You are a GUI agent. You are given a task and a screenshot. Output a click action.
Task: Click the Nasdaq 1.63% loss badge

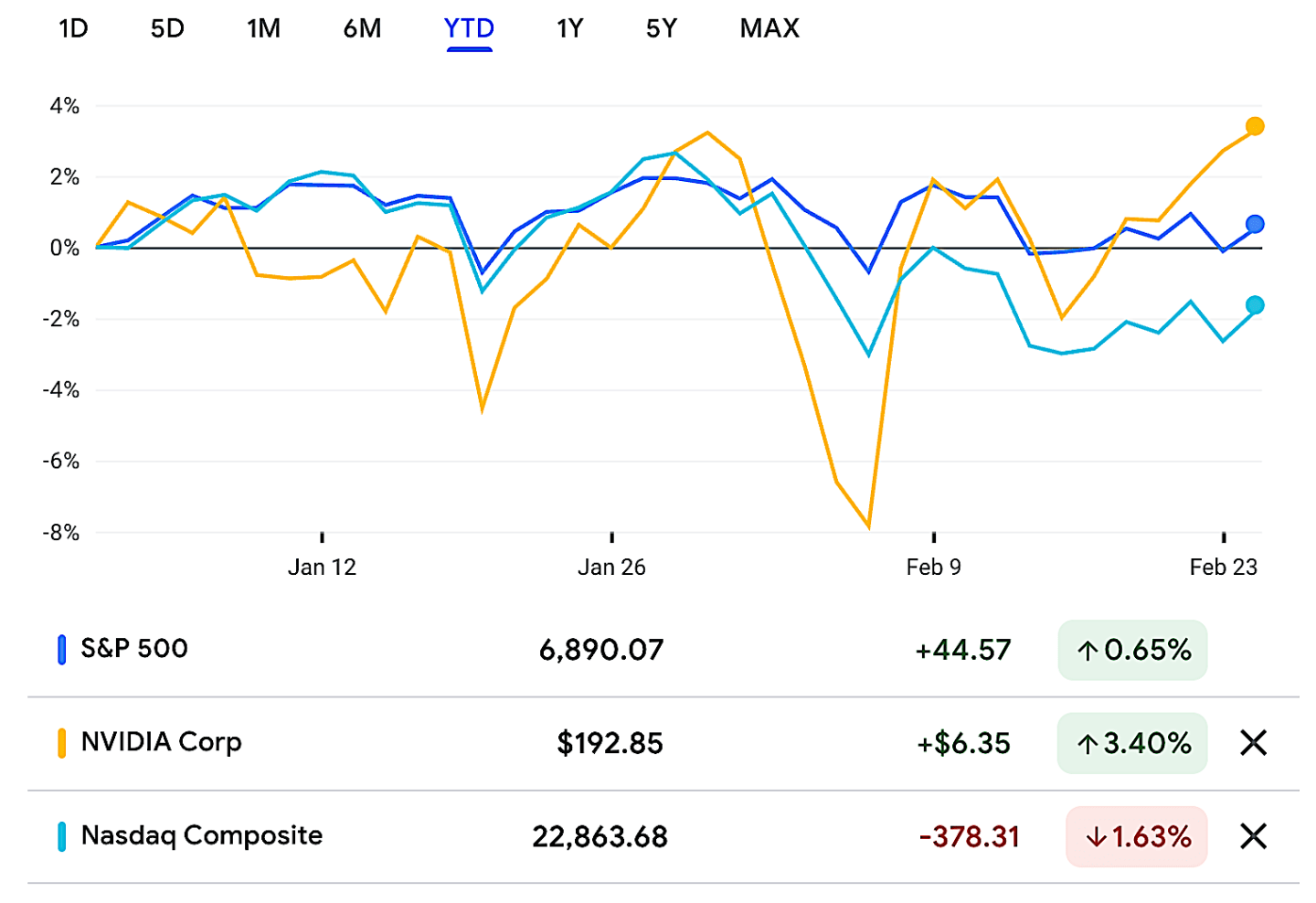1136,836
